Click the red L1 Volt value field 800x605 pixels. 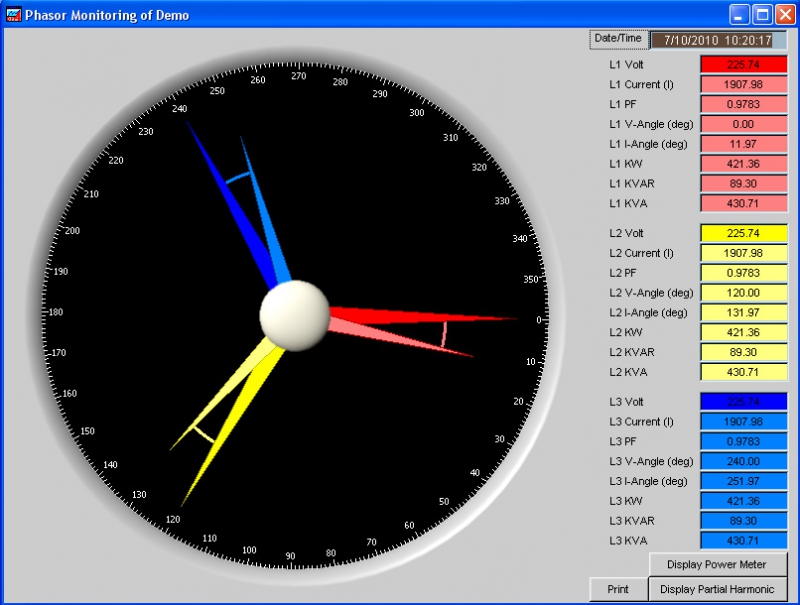(743, 64)
